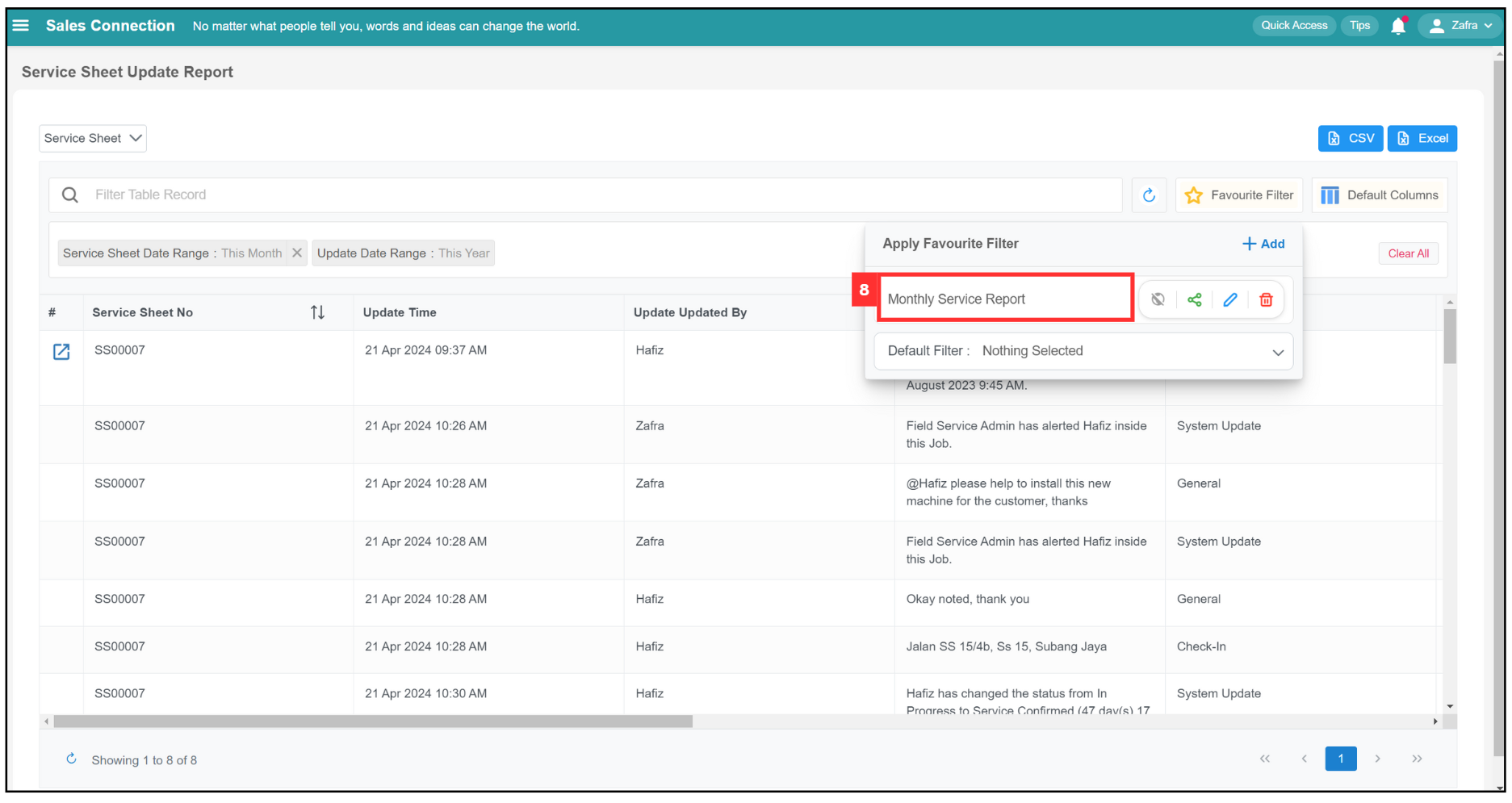Image resolution: width=1512 pixels, height=803 pixels.
Task: Open the Zafra user account menu
Action: [x=1460, y=26]
